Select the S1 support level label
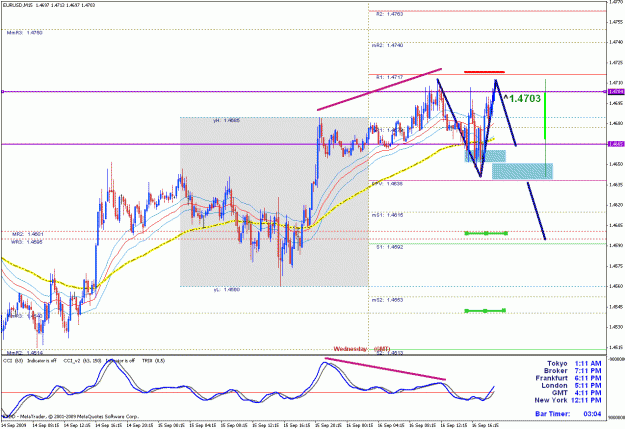The image size is (625, 429). pyautogui.click(x=390, y=247)
